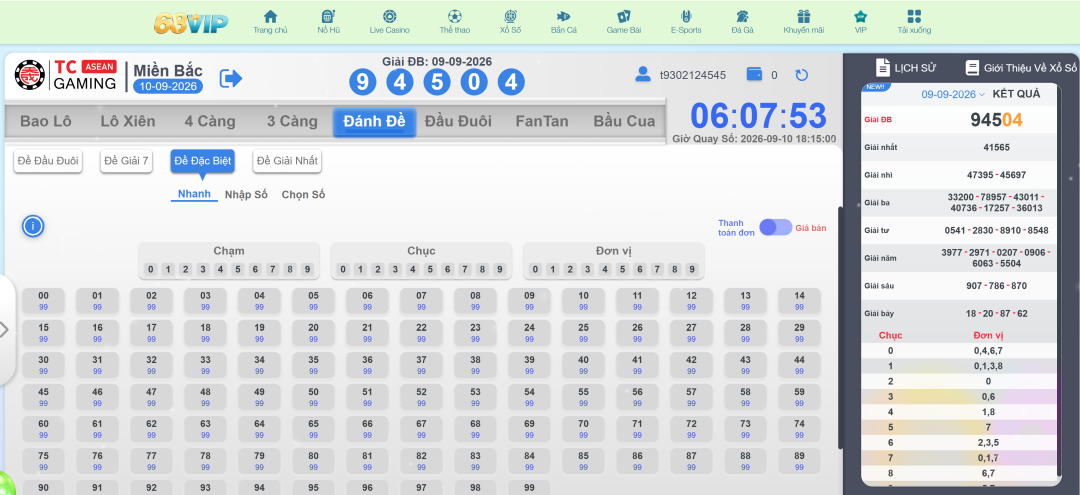Expand the left side panel arrow
1080x495 pixels.
pyautogui.click(x=5, y=330)
